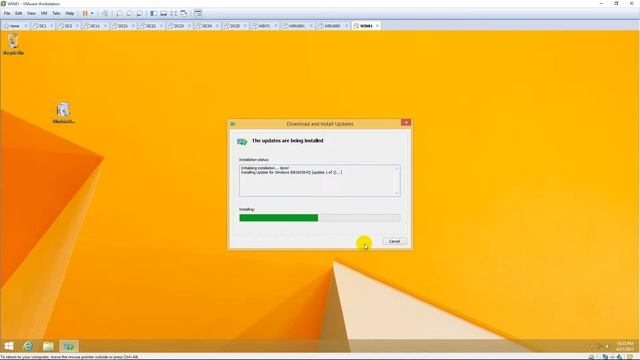The width and height of the screenshot is (640, 360).
Task: Pause the virtual machine from the toolbar
Action: [x=85, y=13]
